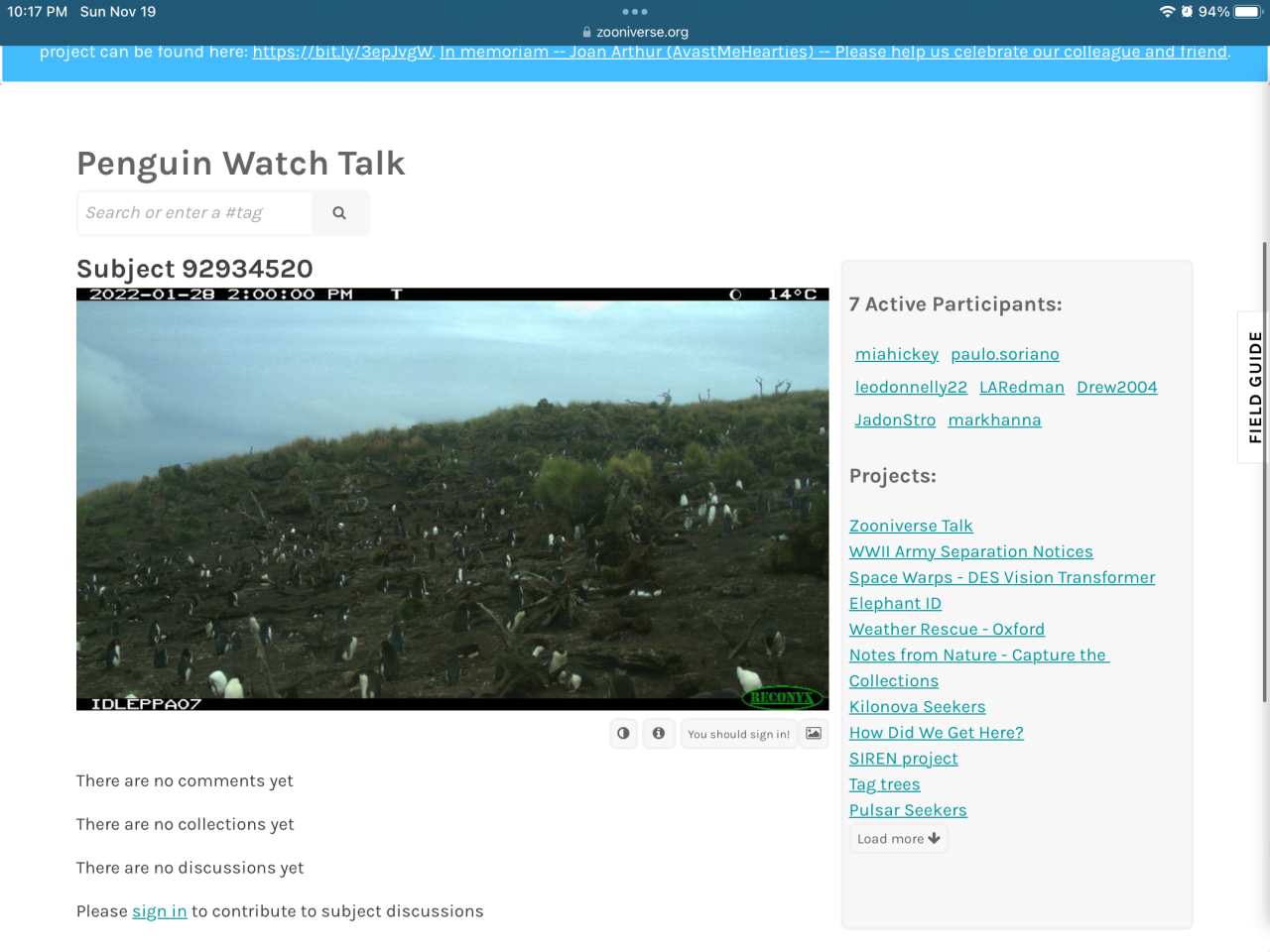Viewport: 1270px width, 952px height.
Task: Click the 'You should sign in!' button
Action: coord(739,734)
